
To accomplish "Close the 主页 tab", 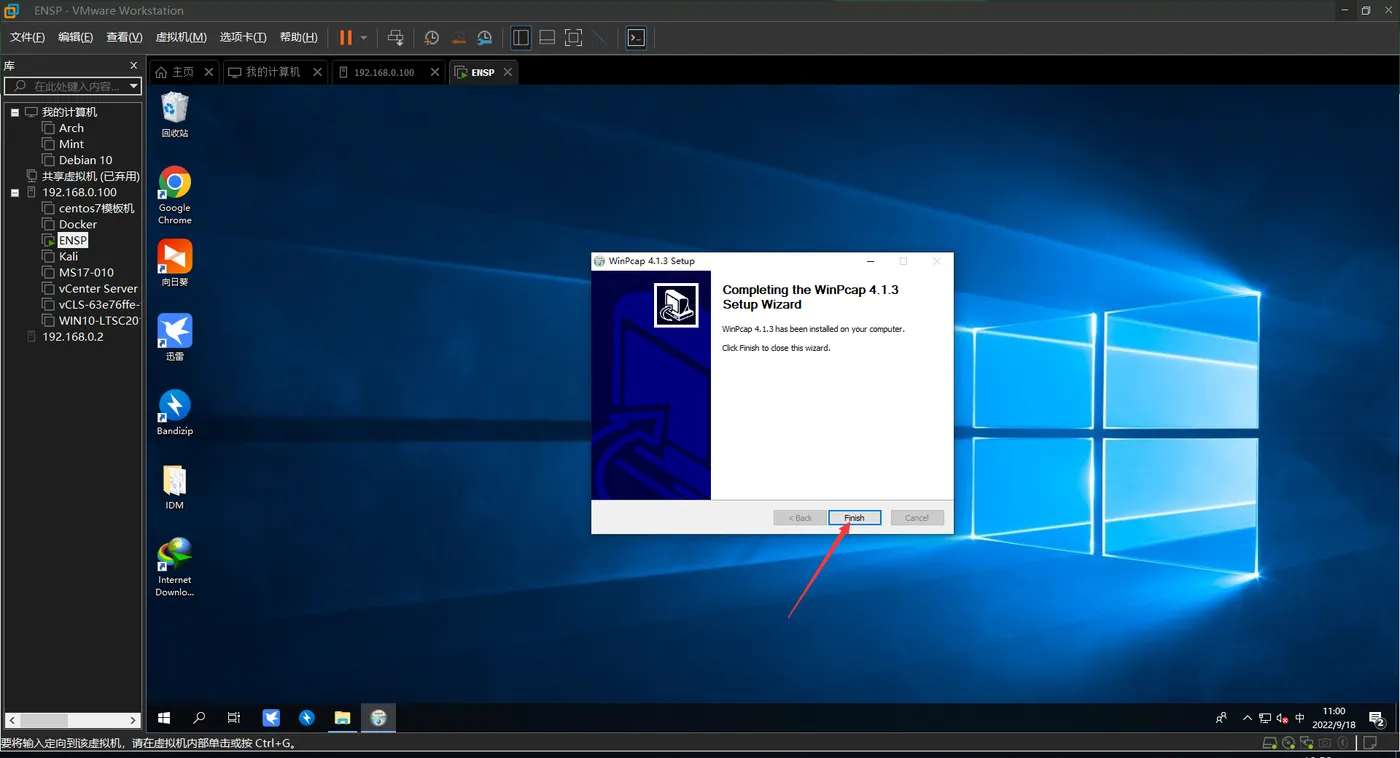I will pyautogui.click(x=209, y=72).
